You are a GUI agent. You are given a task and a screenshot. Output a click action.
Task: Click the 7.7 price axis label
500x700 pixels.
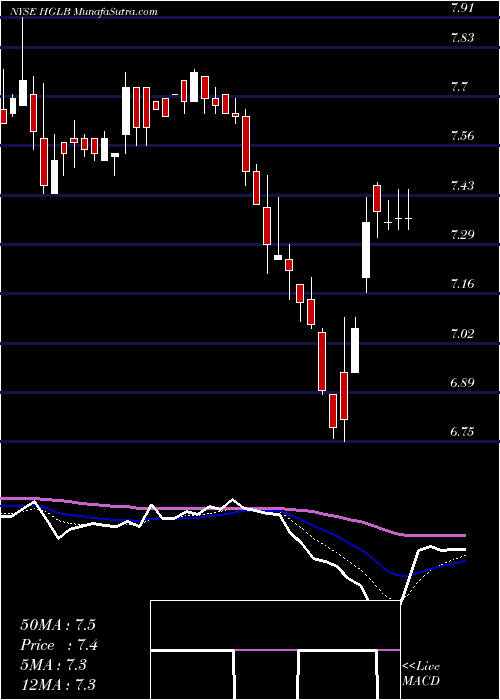pos(459,87)
